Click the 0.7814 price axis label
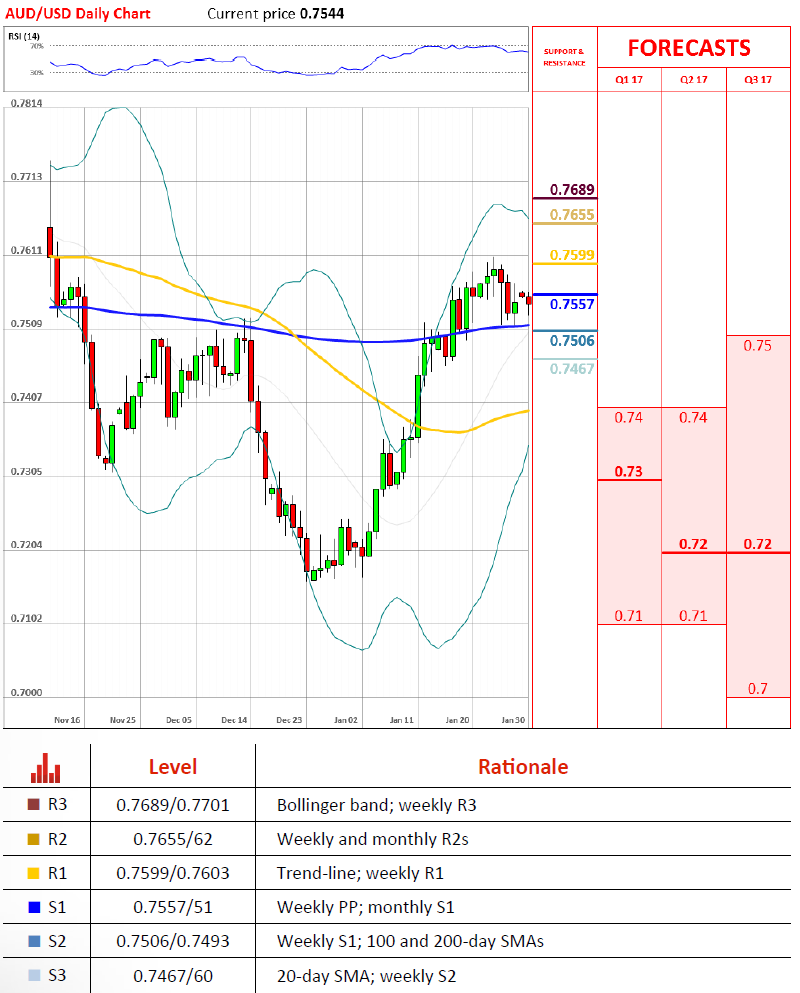 tap(27, 103)
